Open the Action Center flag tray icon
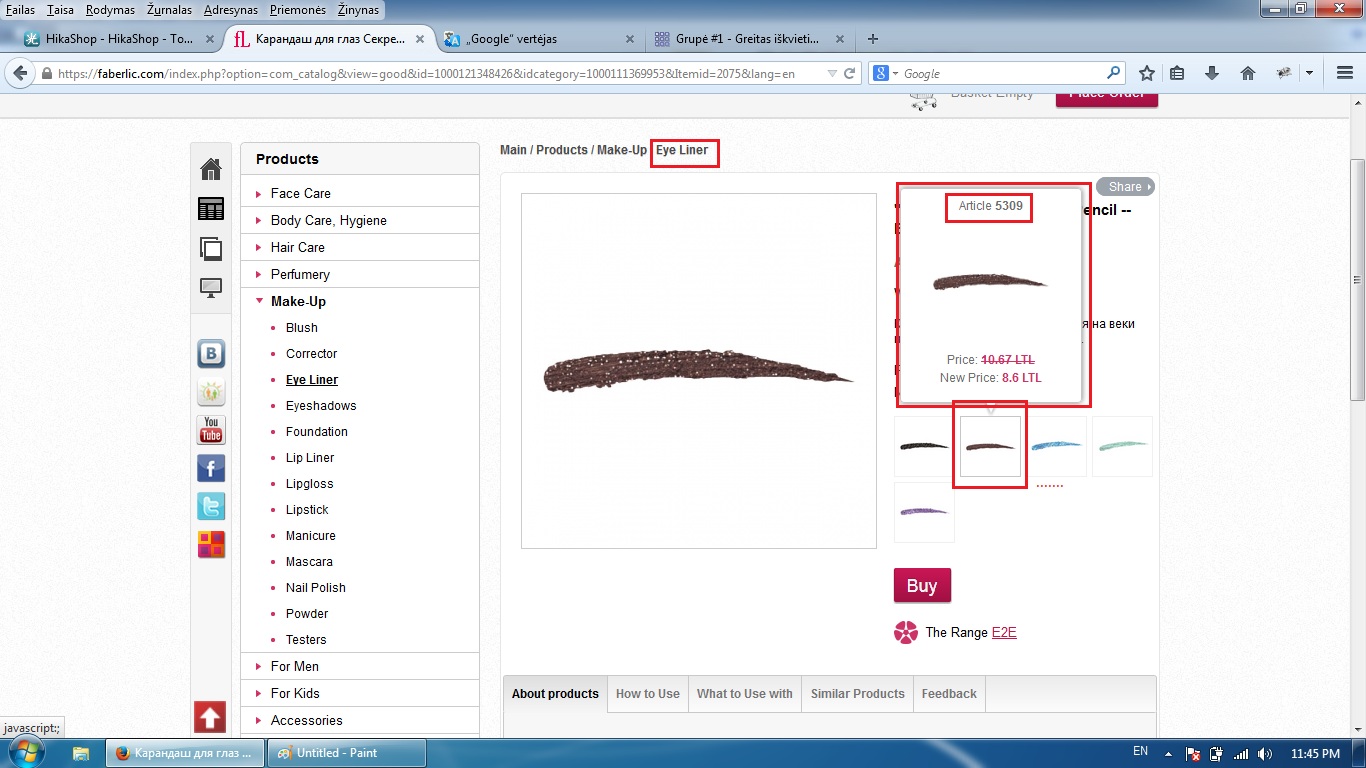 pyautogui.click(x=1192, y=754)
